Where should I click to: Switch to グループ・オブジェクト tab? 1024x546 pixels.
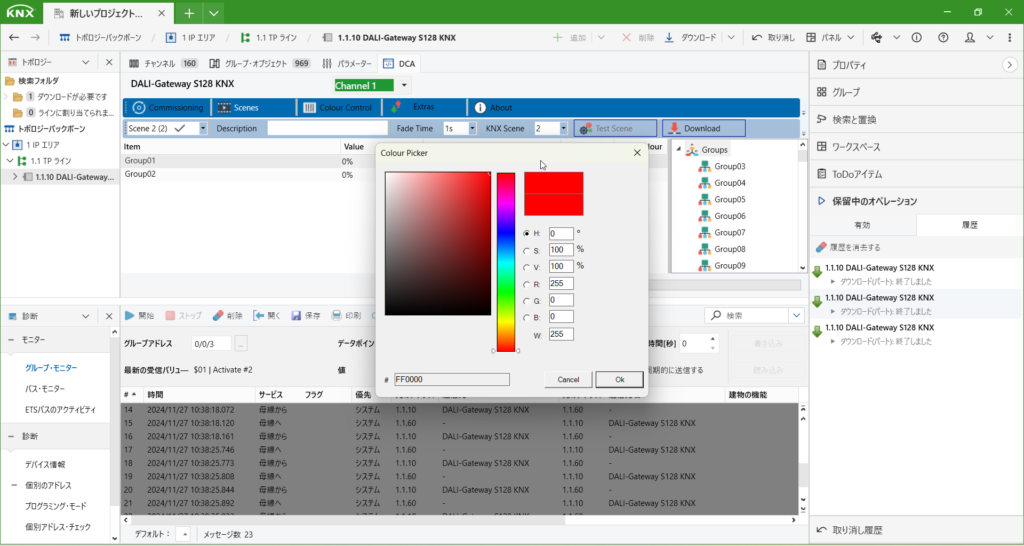point(260,63)
